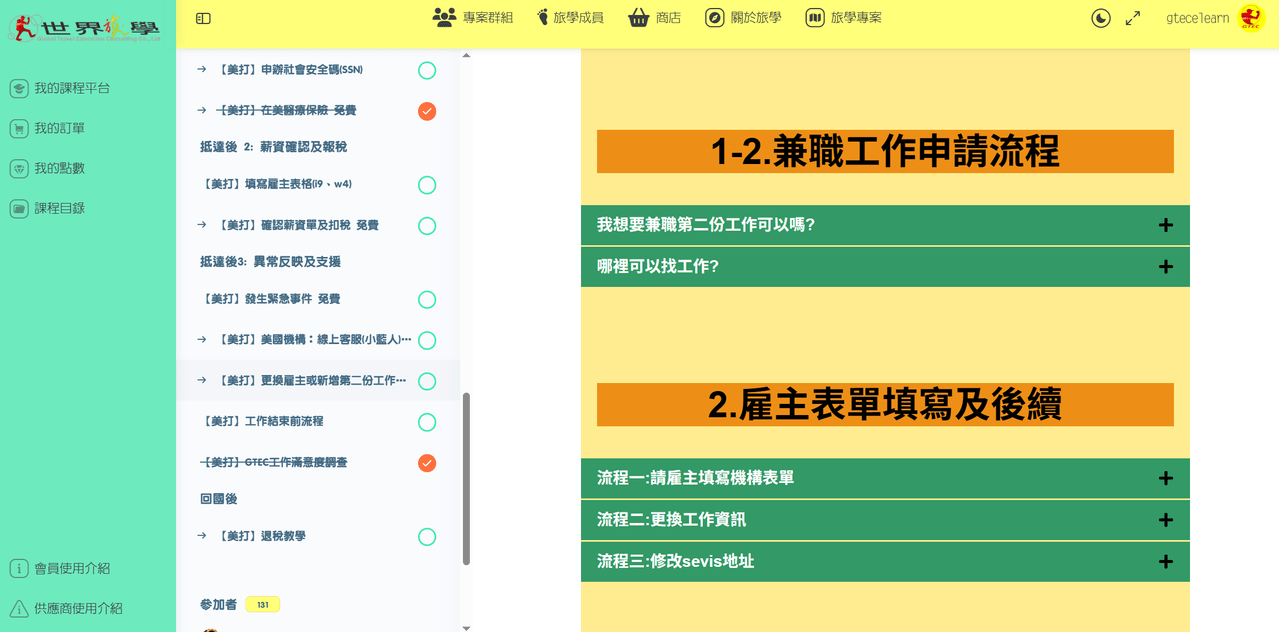Open the 商店 basket icon

pos(639,17)
